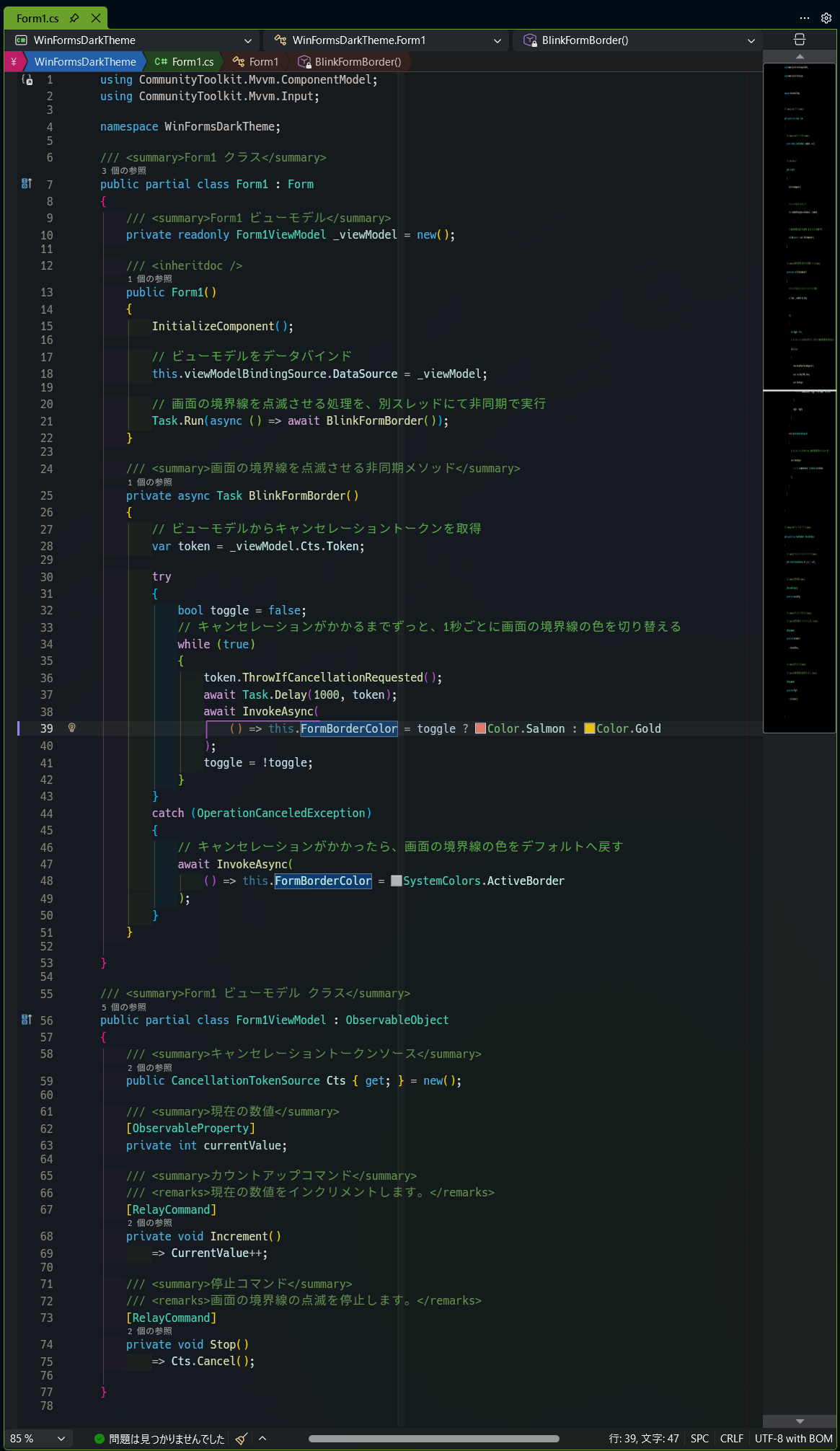Click '[RelayCommand]' attribute on line 73

click(x=172, y=1318)
